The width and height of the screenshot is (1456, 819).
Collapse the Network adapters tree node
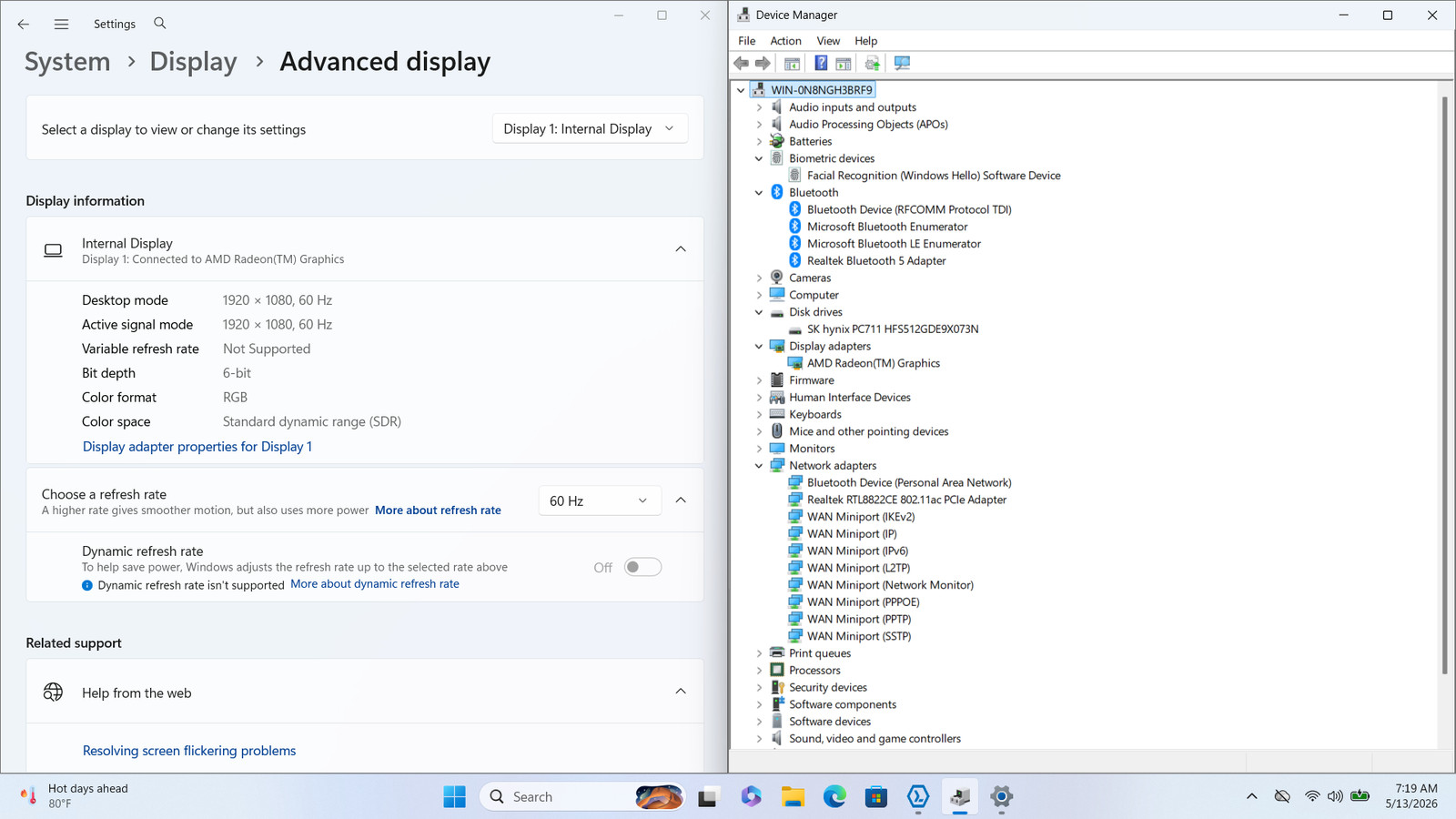(759, 466)
